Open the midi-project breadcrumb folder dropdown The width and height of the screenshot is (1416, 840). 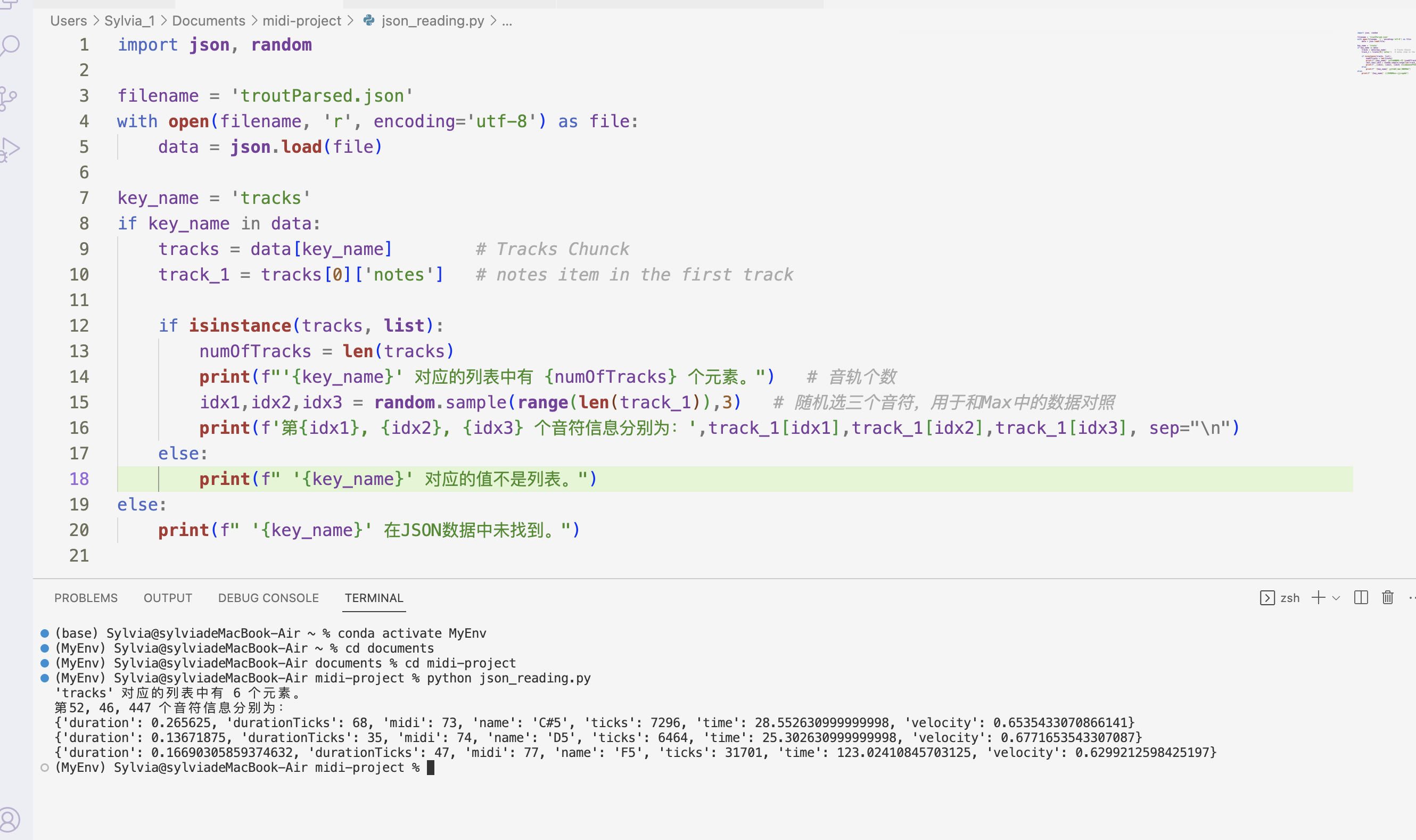pos(302,21)
